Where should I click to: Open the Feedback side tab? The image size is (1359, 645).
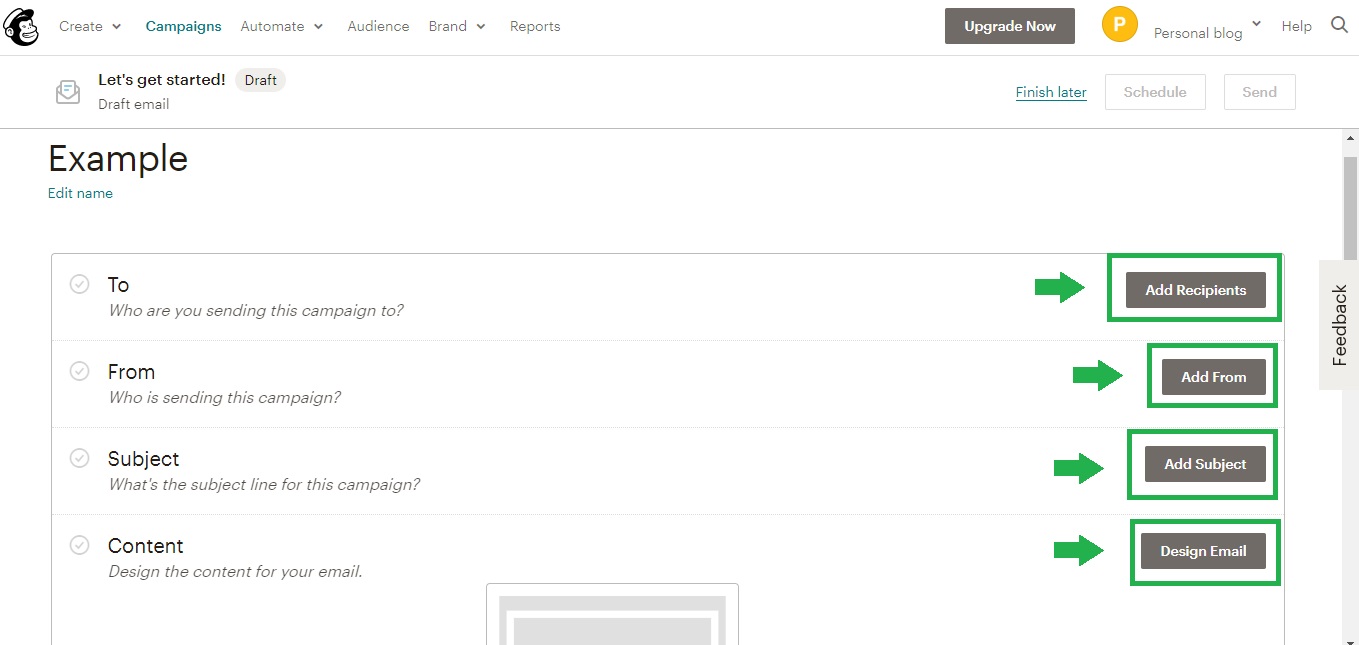click(1340, 325)
